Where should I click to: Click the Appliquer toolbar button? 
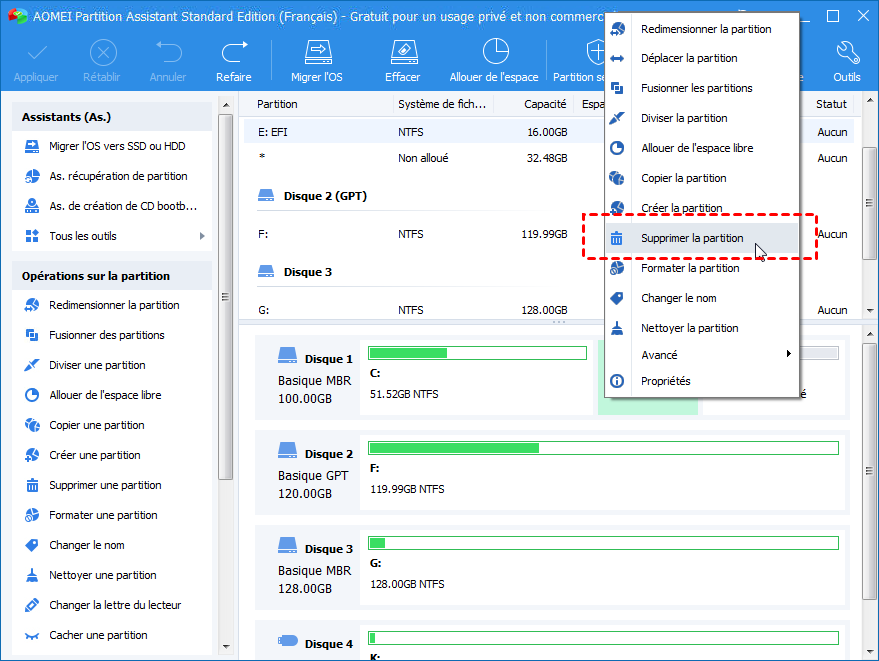[x=36, y=62]
